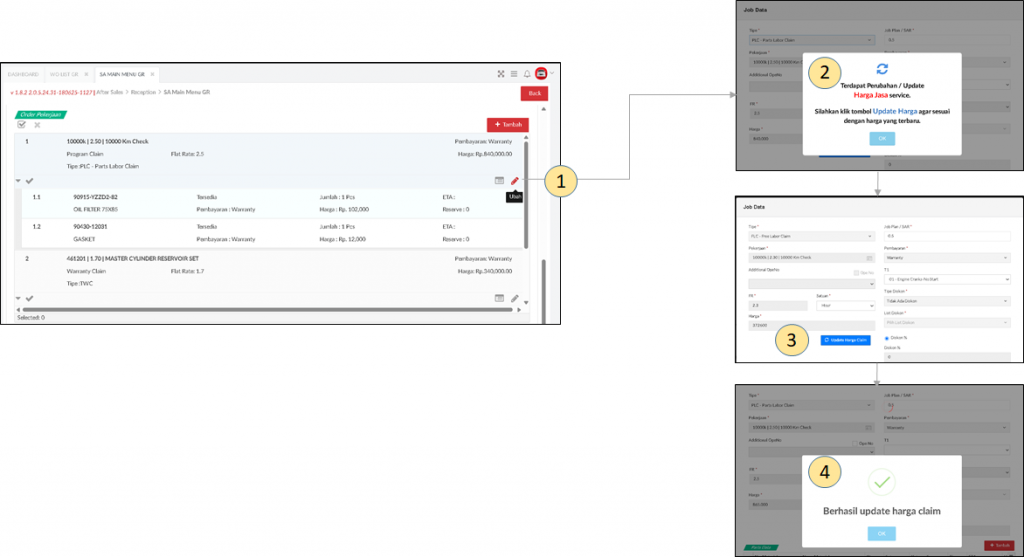Open the notifications bell icon

[x=527, y=74]
